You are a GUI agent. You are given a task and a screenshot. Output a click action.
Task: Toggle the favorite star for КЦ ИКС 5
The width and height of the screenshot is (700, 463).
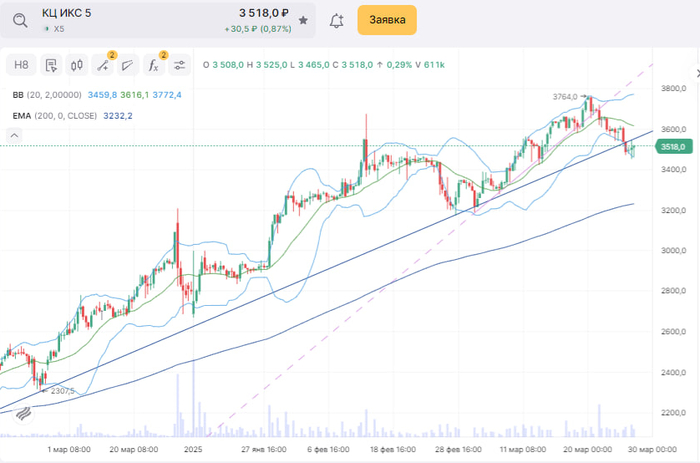pos(303,20)
